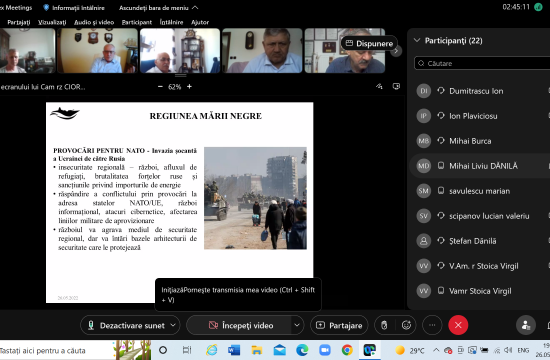Screen dimensions: 550x360
Task: Select participant Ștefan Dănilă
Action: (x=479, y=241)
